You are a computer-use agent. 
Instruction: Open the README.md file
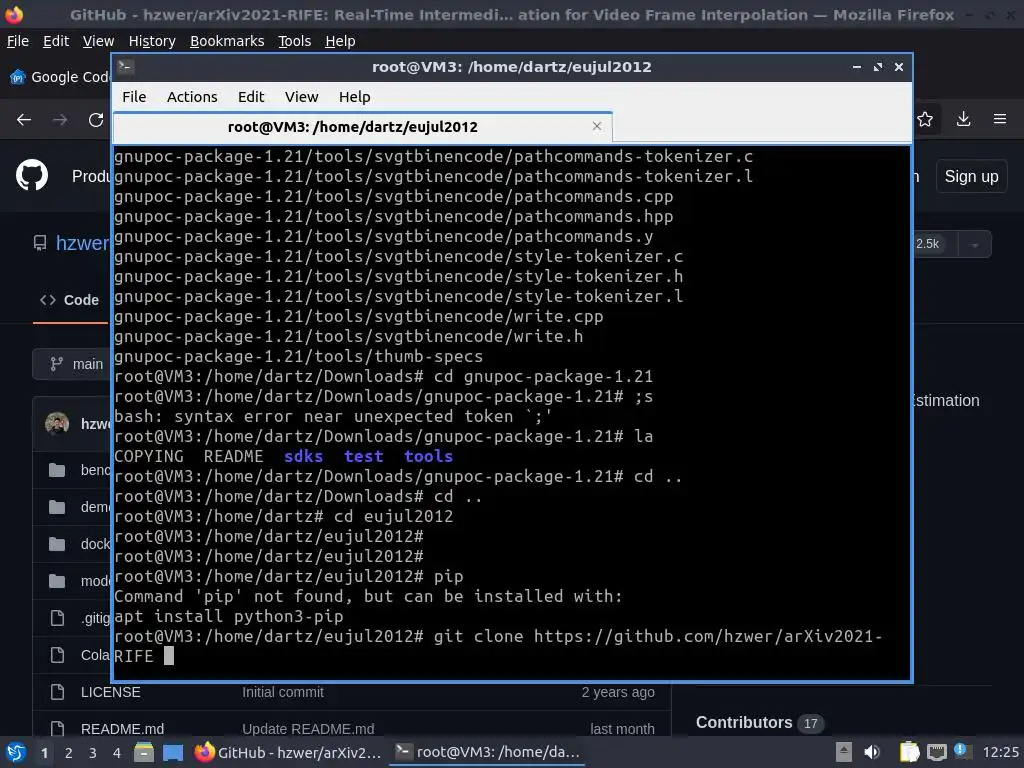[x=122, y=729]
